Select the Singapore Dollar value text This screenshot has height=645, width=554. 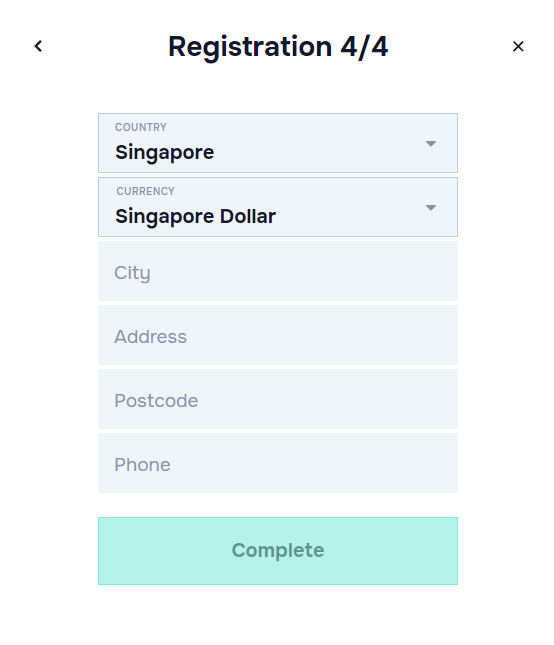(195, 217)
